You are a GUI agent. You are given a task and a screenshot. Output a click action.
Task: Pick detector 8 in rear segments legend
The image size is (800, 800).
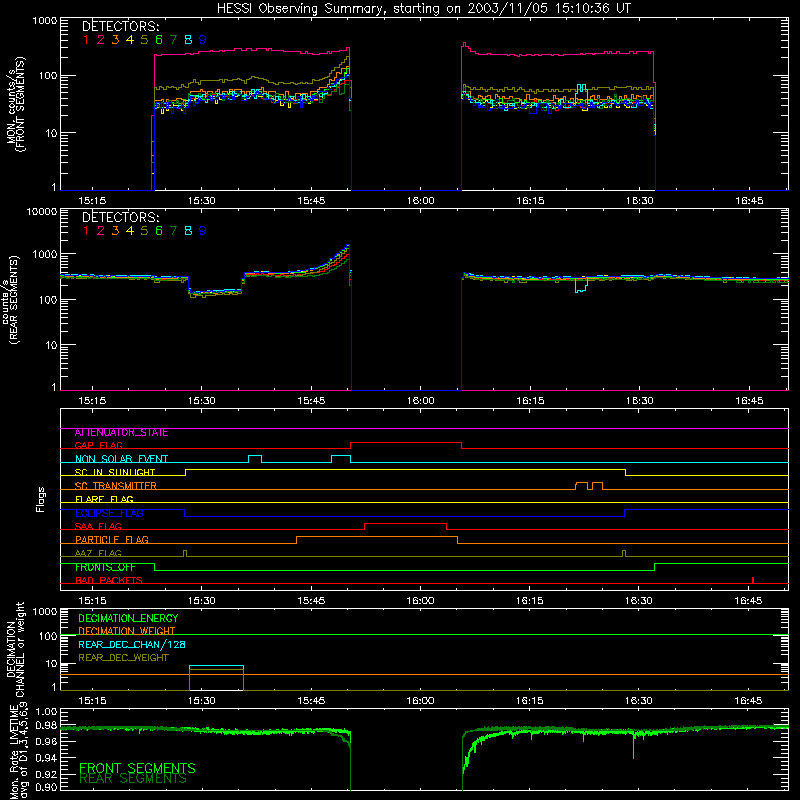pos(188,231)
